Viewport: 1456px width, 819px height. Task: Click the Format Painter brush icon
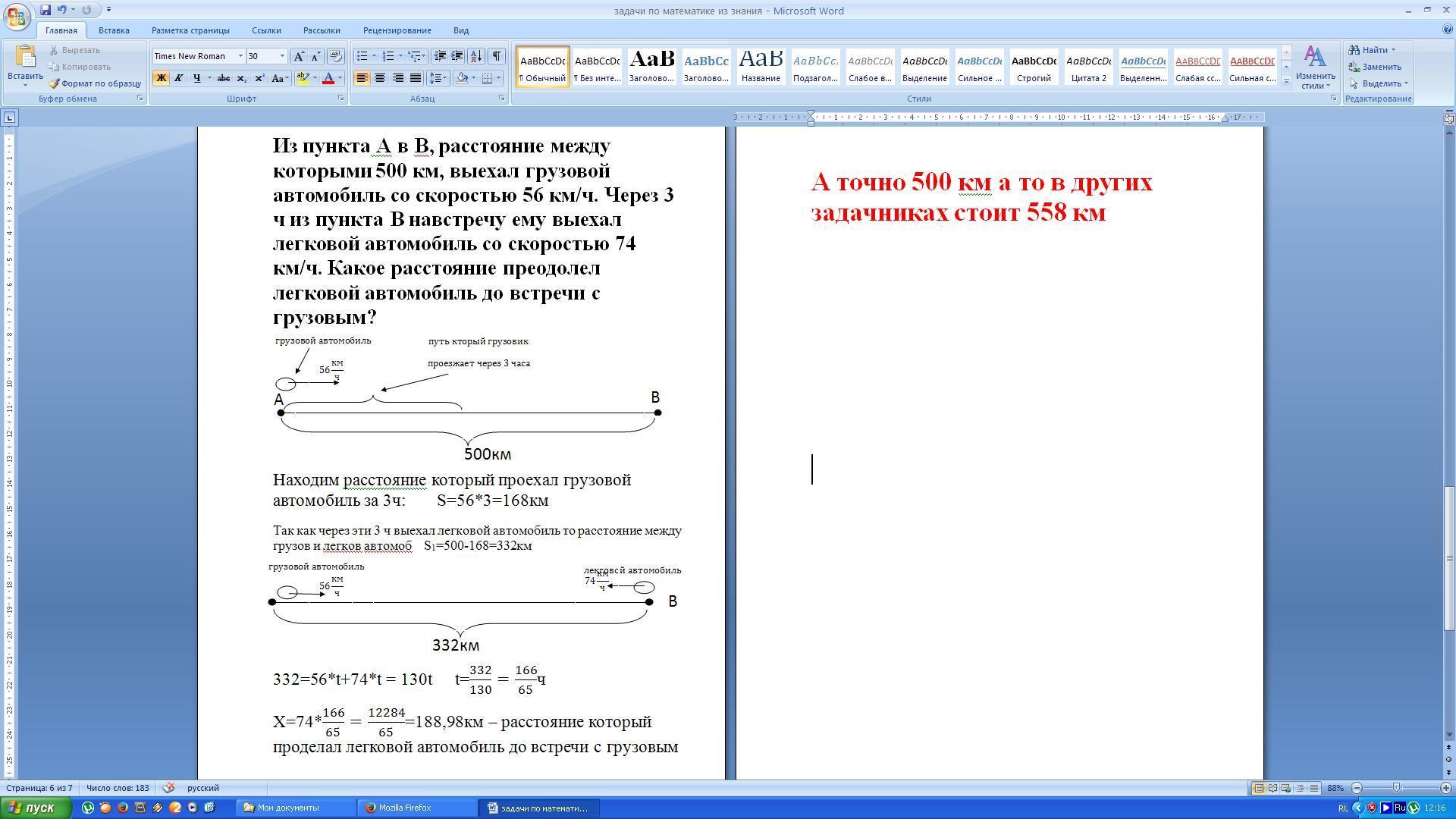tap(55, 83)
